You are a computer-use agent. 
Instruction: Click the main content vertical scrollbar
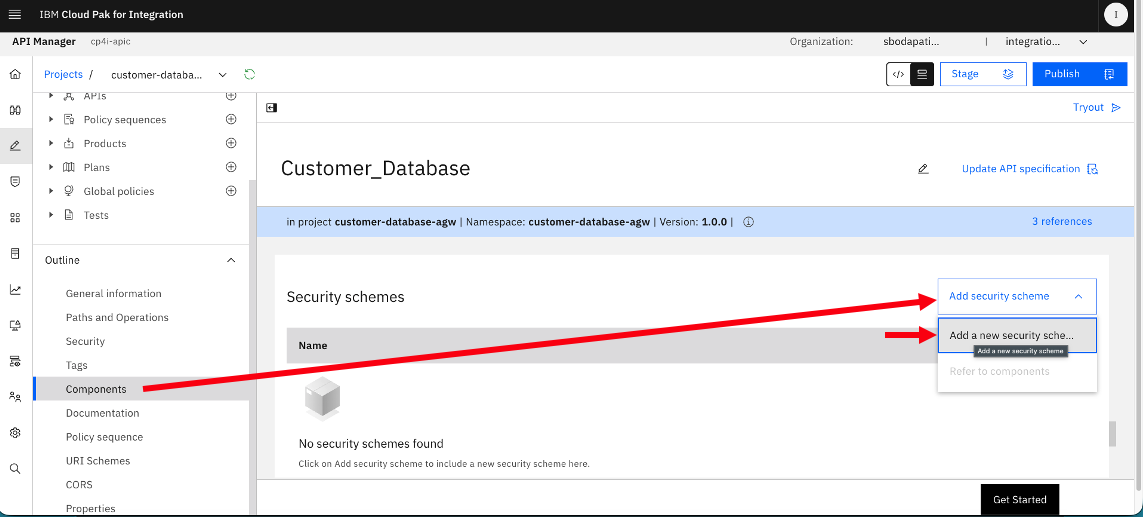point(1113,433)
